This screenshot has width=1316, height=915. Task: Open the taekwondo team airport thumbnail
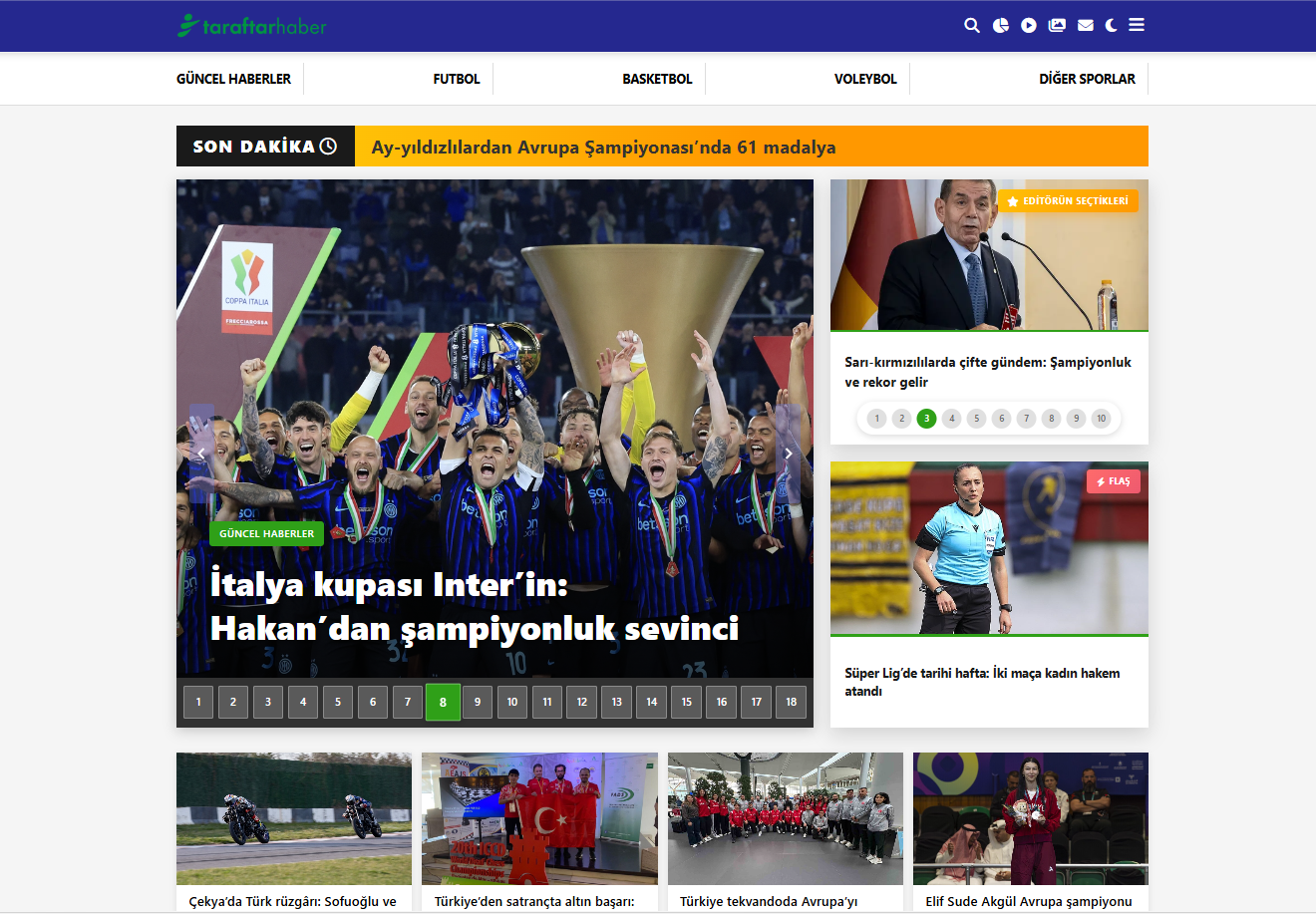[786, 818]
